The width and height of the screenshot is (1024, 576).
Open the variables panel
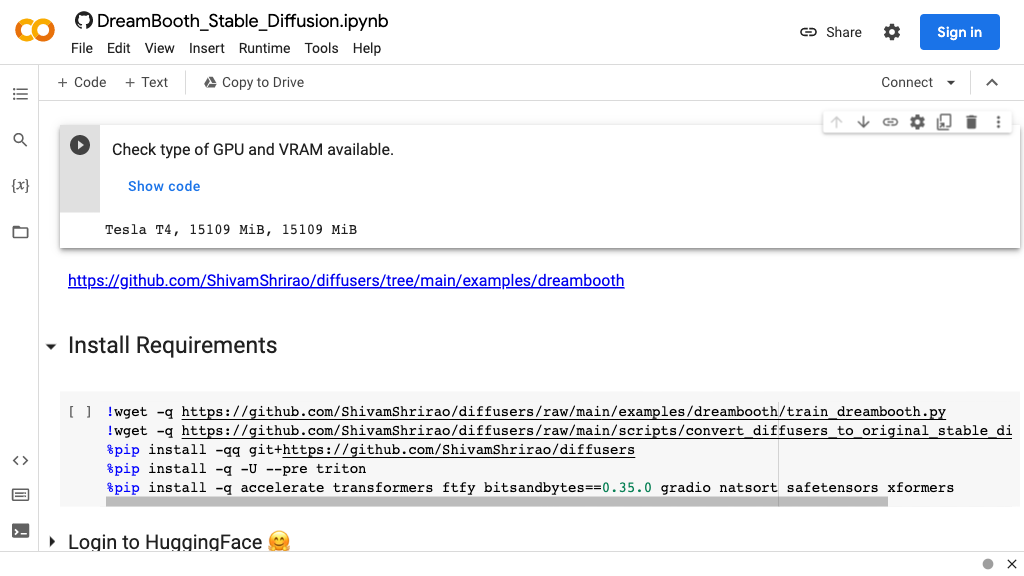tap(20, 186)
